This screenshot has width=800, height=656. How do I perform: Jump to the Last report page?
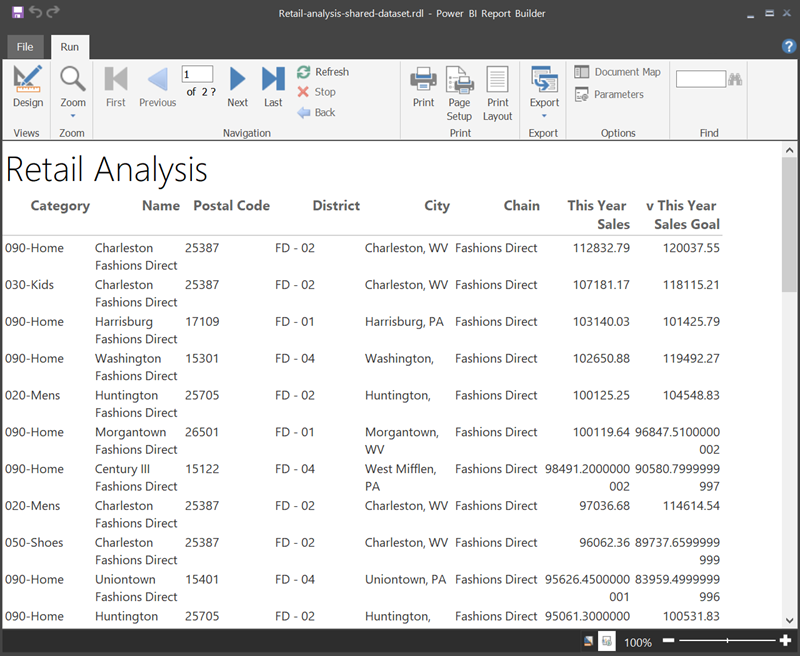click(273, 86)
